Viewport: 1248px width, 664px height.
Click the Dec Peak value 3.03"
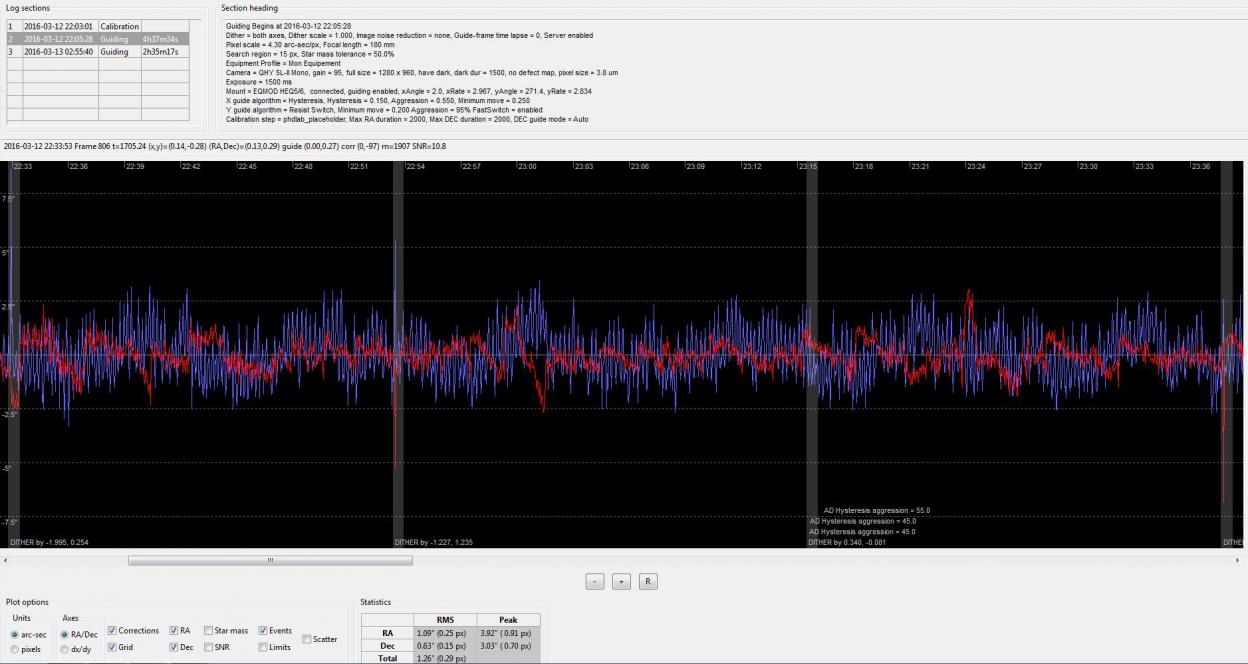[x=508, y=646]
